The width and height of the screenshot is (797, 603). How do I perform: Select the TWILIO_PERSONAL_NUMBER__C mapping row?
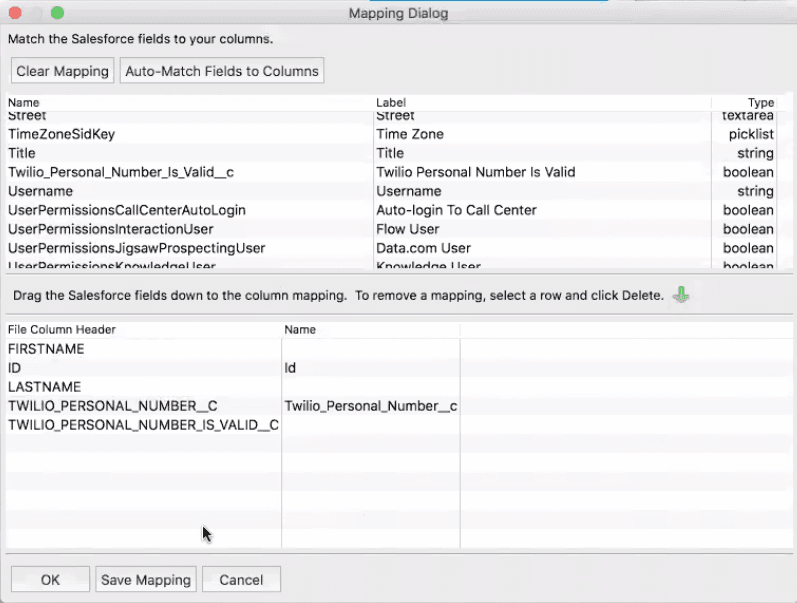pyautogui.click(x=112, y=406)
